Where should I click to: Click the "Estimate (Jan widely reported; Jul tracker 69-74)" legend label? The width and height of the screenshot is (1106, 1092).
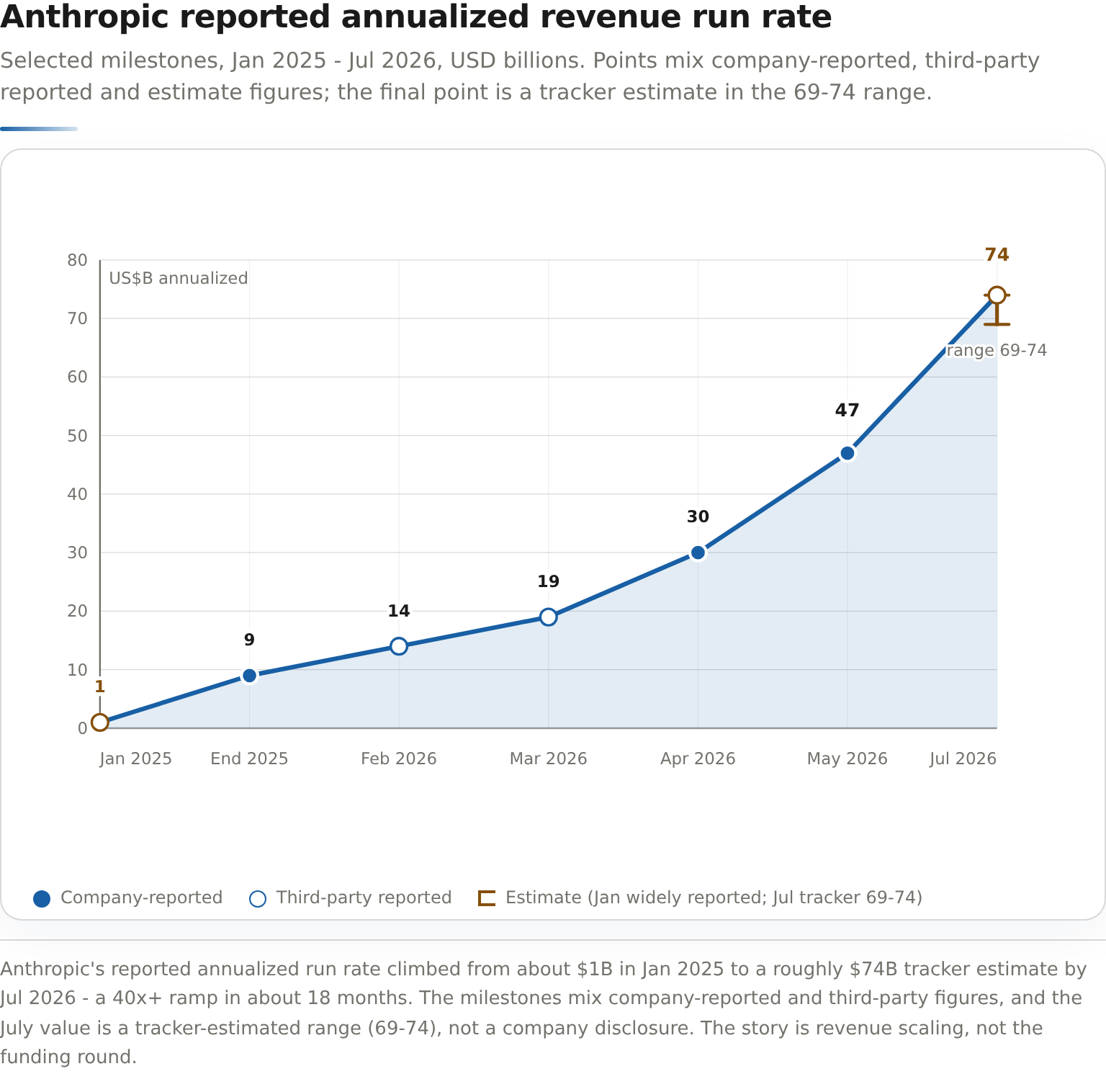pyautogui.click(x=714, y=898)
